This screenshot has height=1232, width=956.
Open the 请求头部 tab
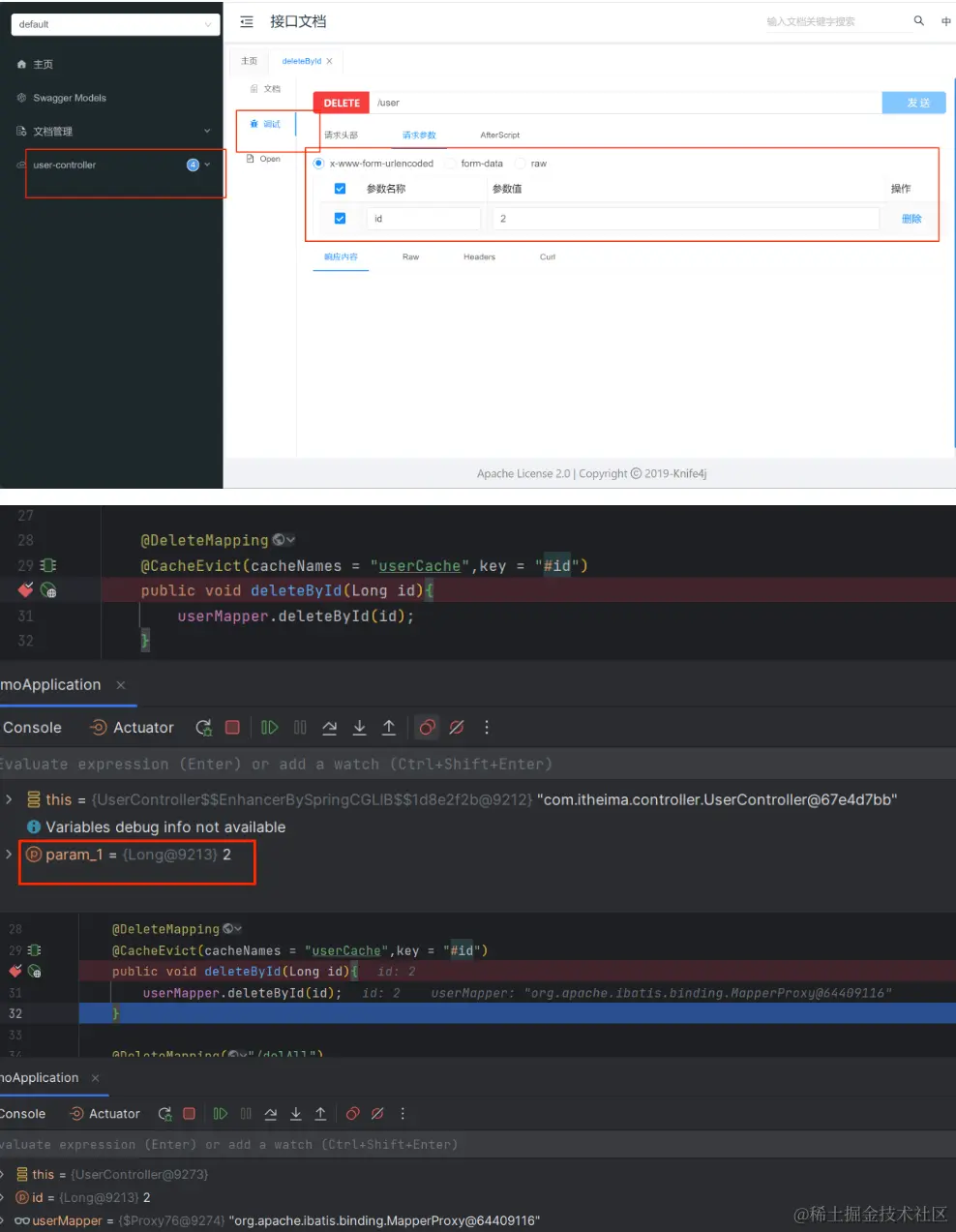341,135
